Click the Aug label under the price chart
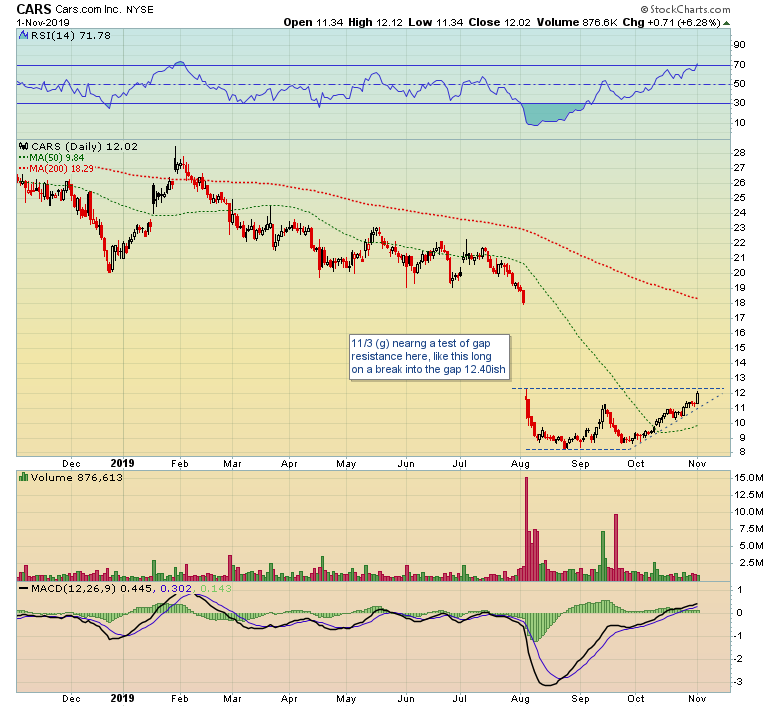Image resolution: width=780 pixels, height=707 pixels. pyautogui.click(x=520, y=464)
